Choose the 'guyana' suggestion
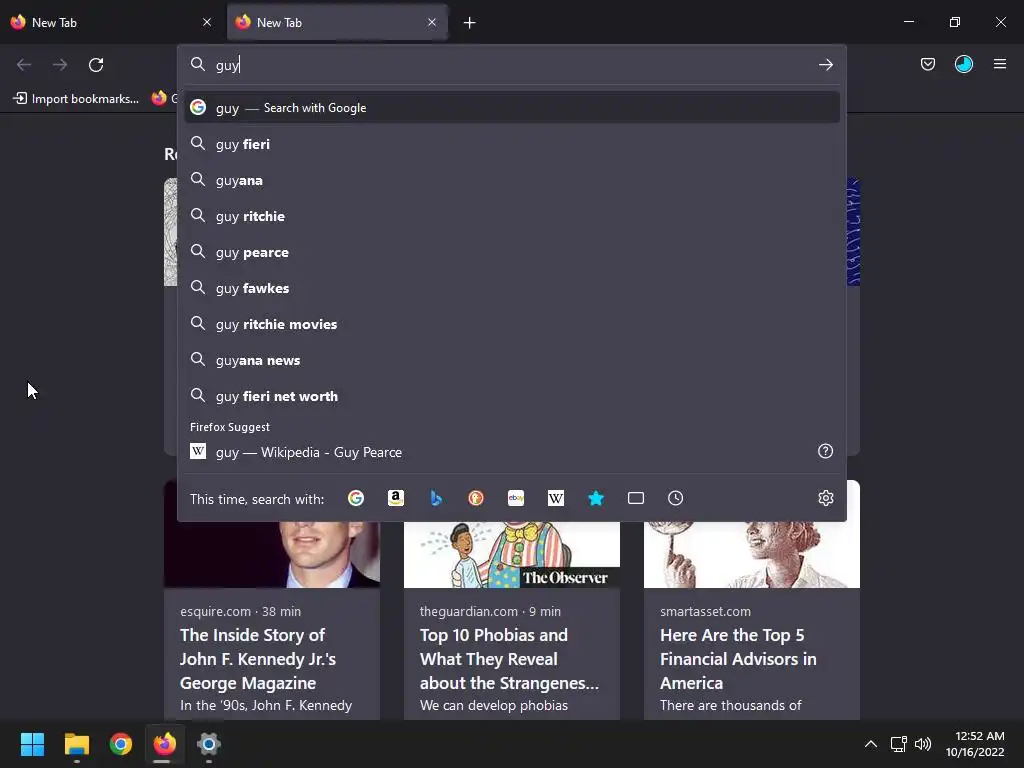Viewport: 1024px width, 768px height. [x=512, y=180]
